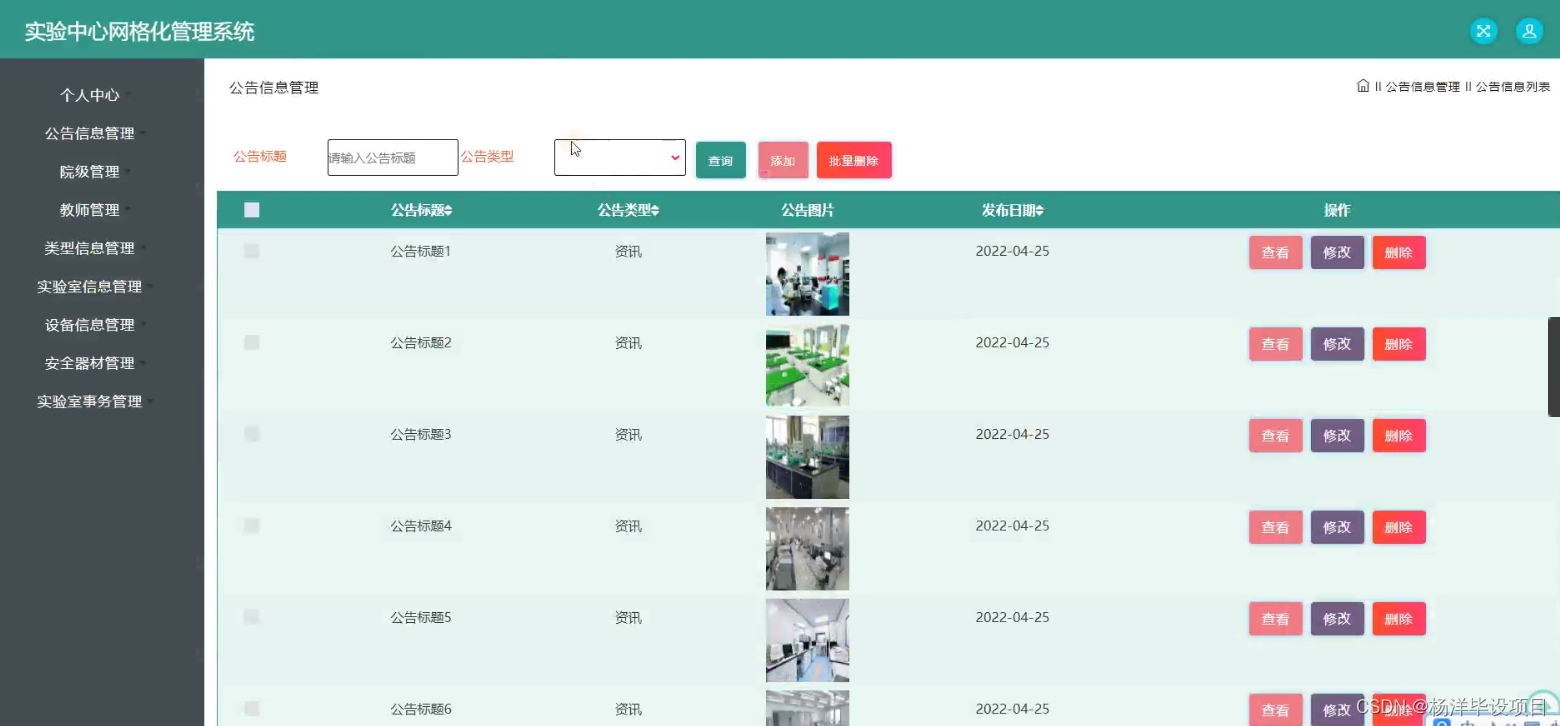The image size is (1560, 726).
Task: Click 修改 for 公告标题2
Action: point(1337,344)
